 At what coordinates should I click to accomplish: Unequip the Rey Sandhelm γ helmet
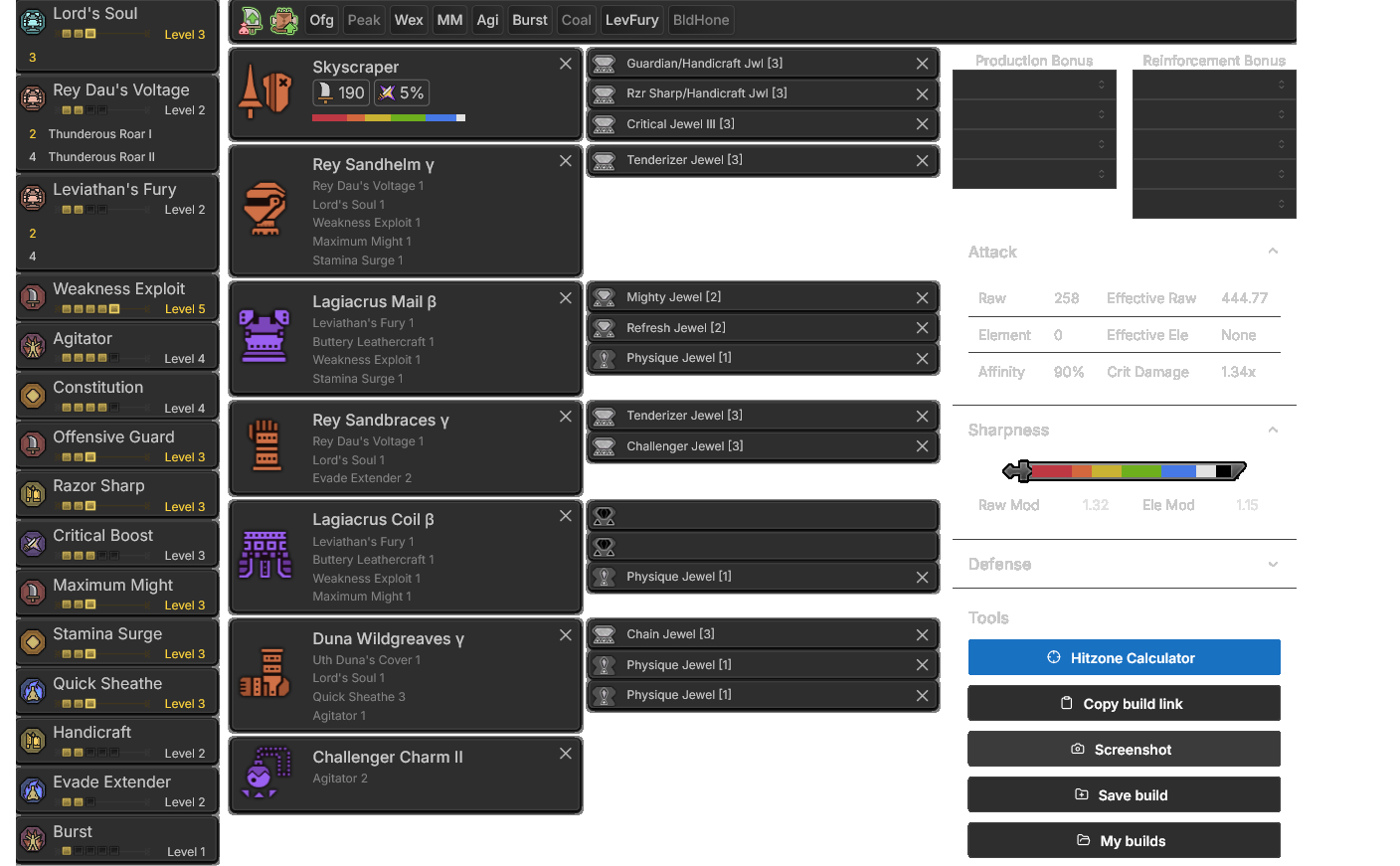tap(565, 161)
